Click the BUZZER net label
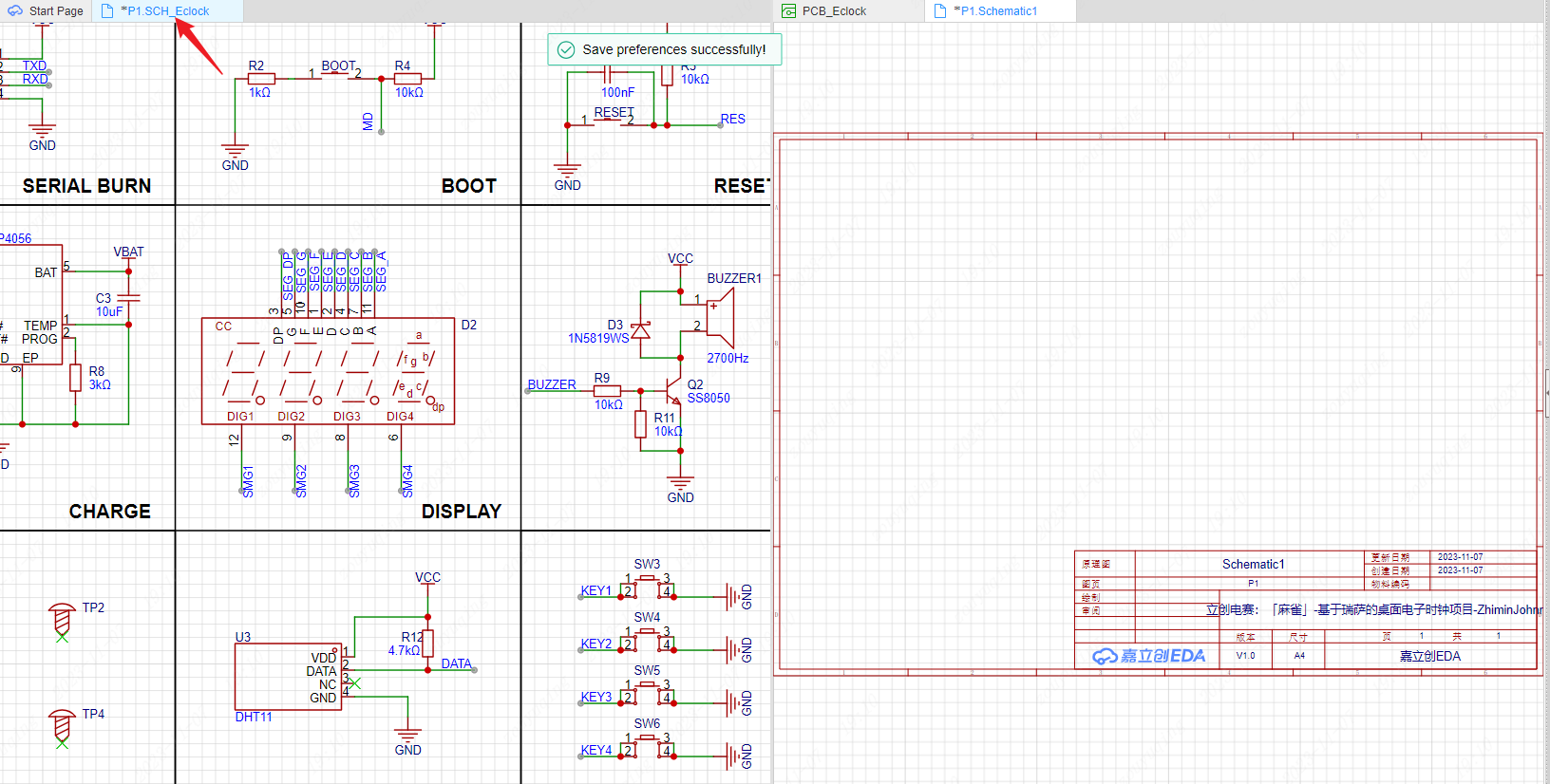1550x784 pixels. coord(552,384)
